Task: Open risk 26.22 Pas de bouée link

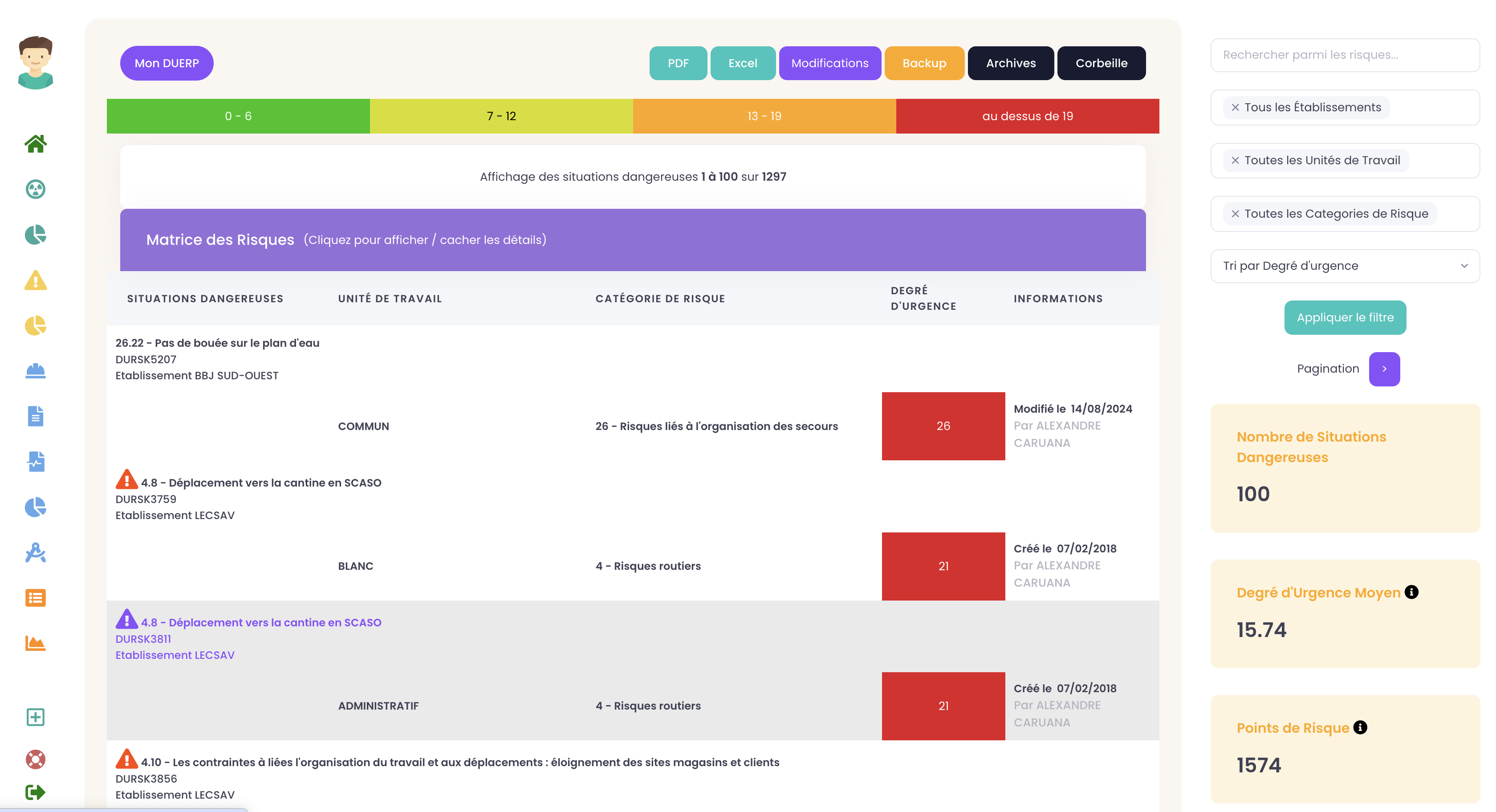Action: [217, 343]
